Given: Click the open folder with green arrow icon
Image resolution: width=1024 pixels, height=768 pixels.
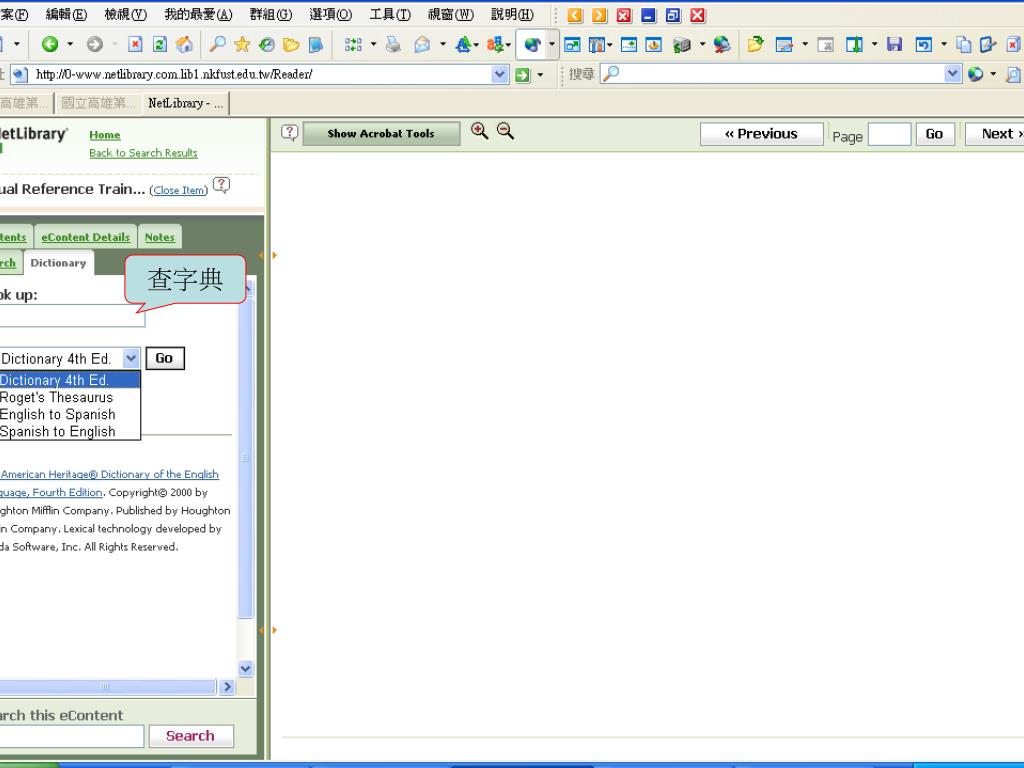Looking at the screenshot, I should tap(756, 44).
